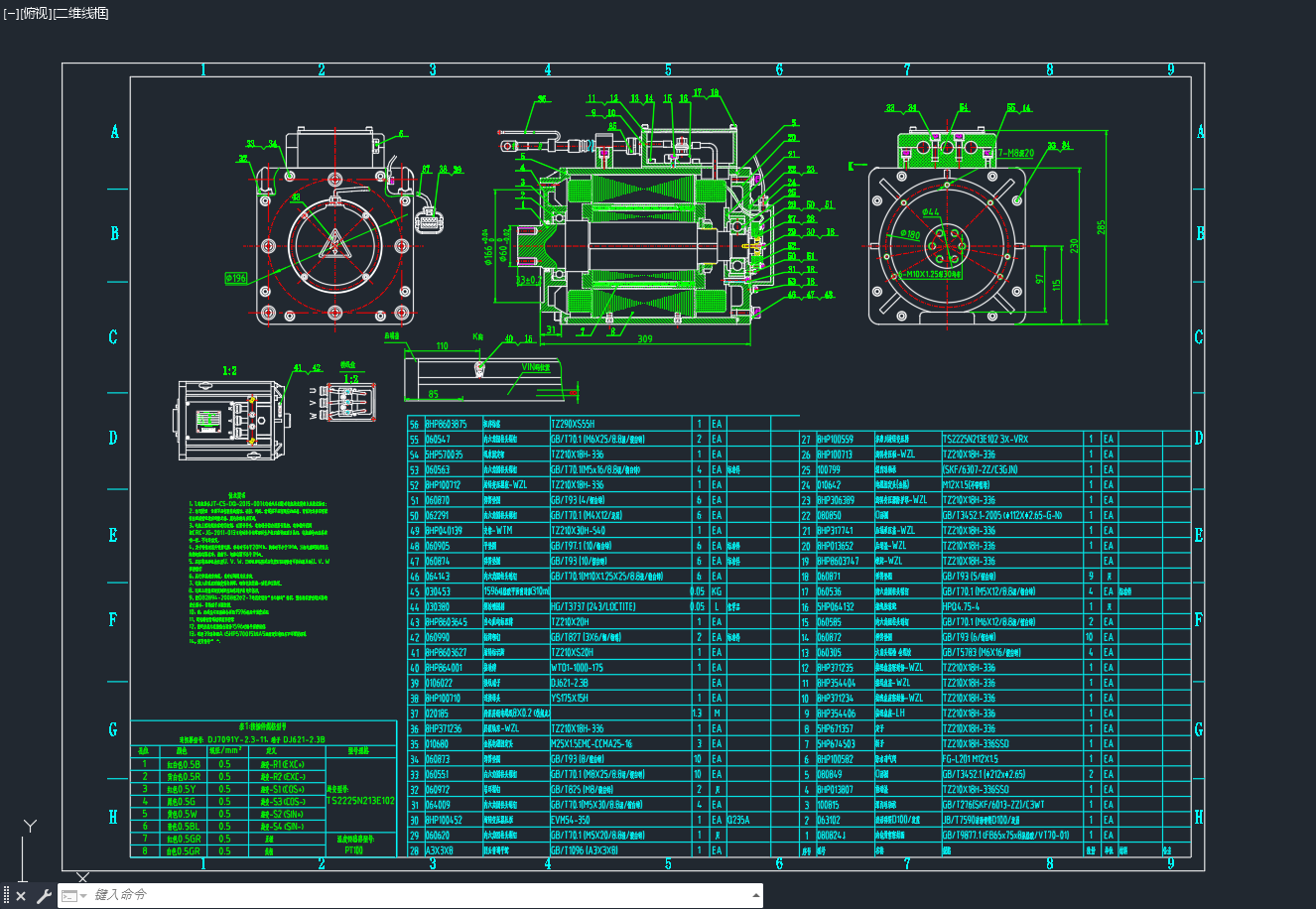Select part number 8HP8603875 in row 56

tap(446, 424)
